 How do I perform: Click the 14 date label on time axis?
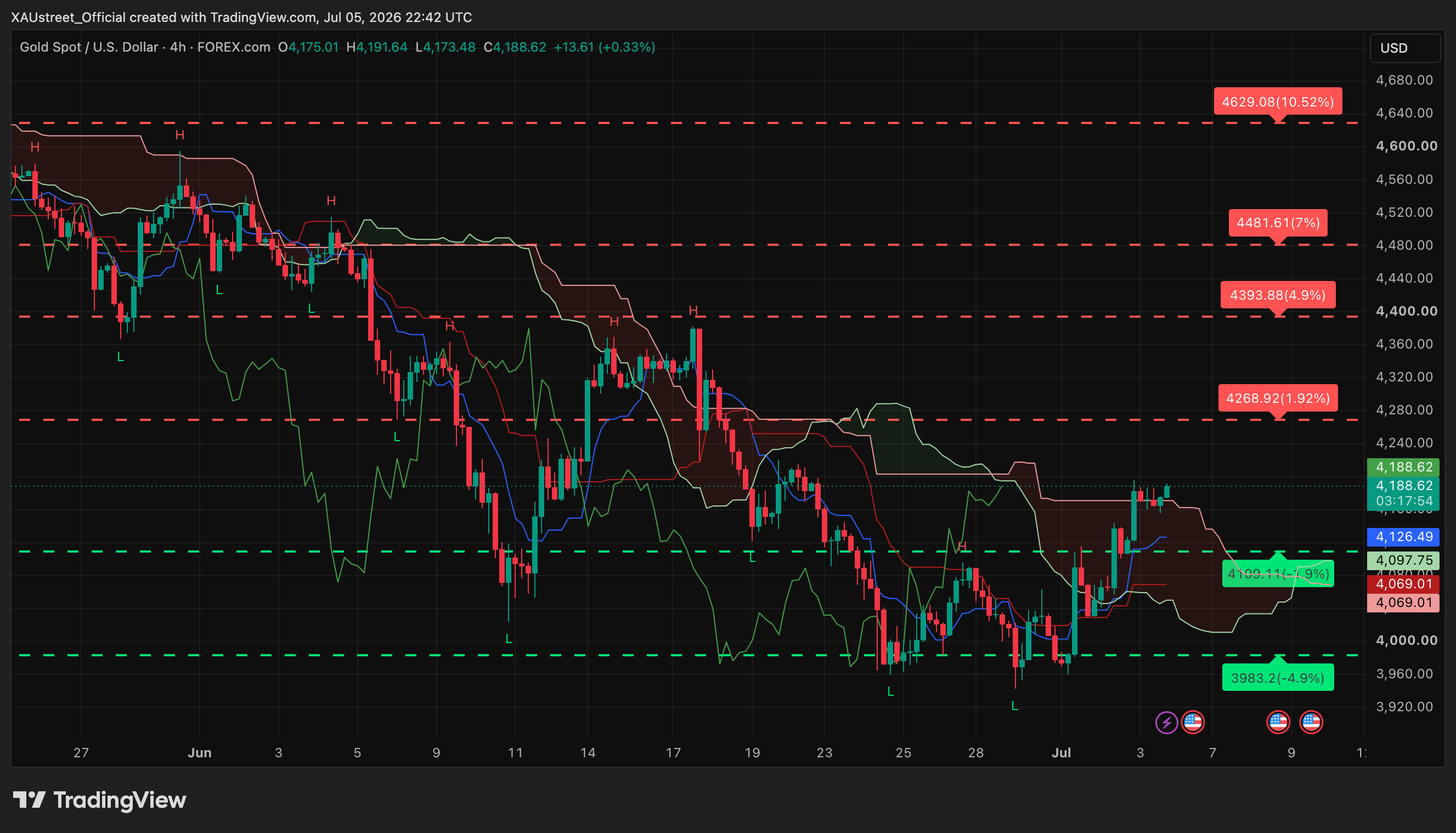[x=588, y=753]
